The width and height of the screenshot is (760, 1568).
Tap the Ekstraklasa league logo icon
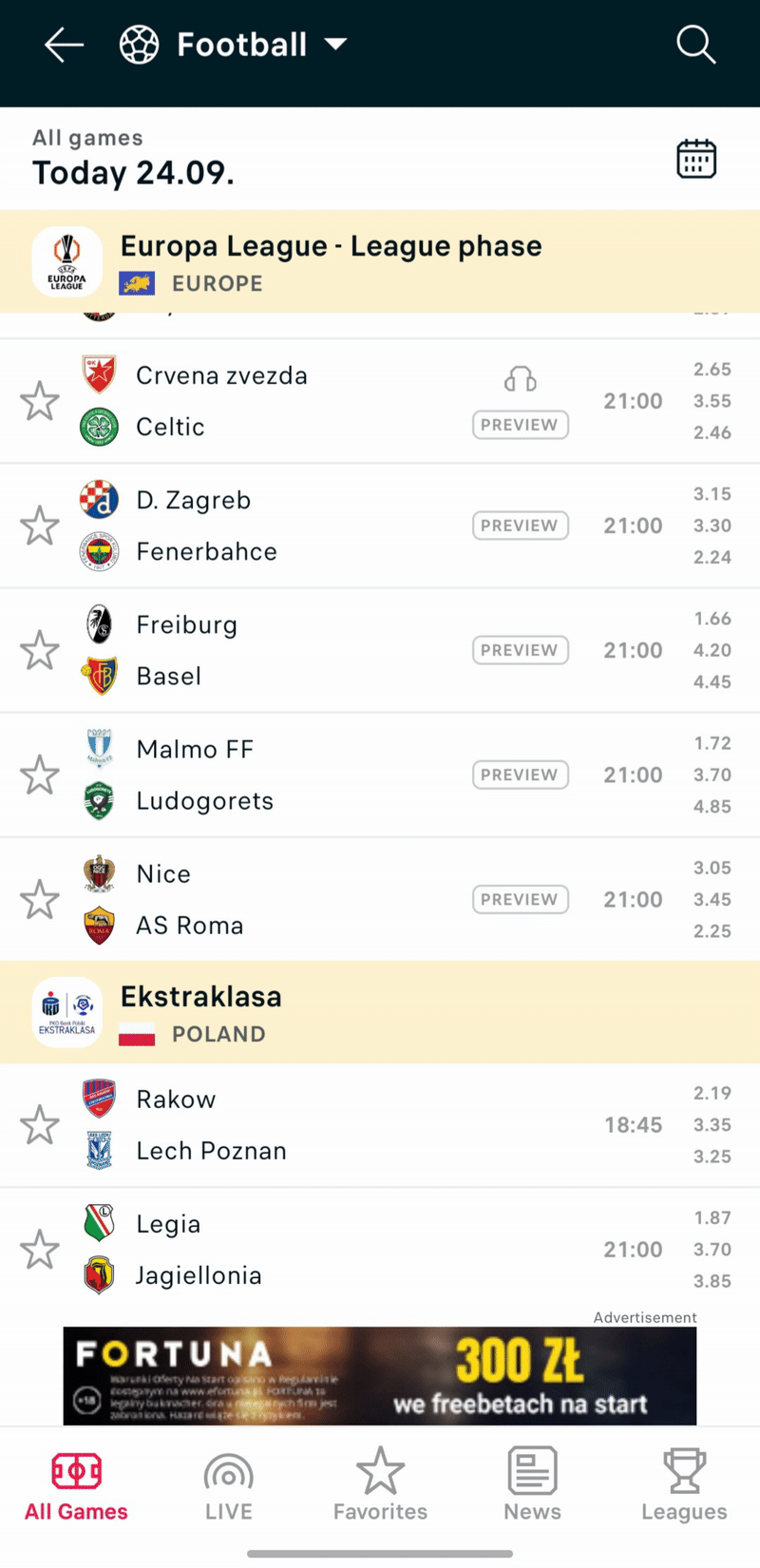[66, 1013]
